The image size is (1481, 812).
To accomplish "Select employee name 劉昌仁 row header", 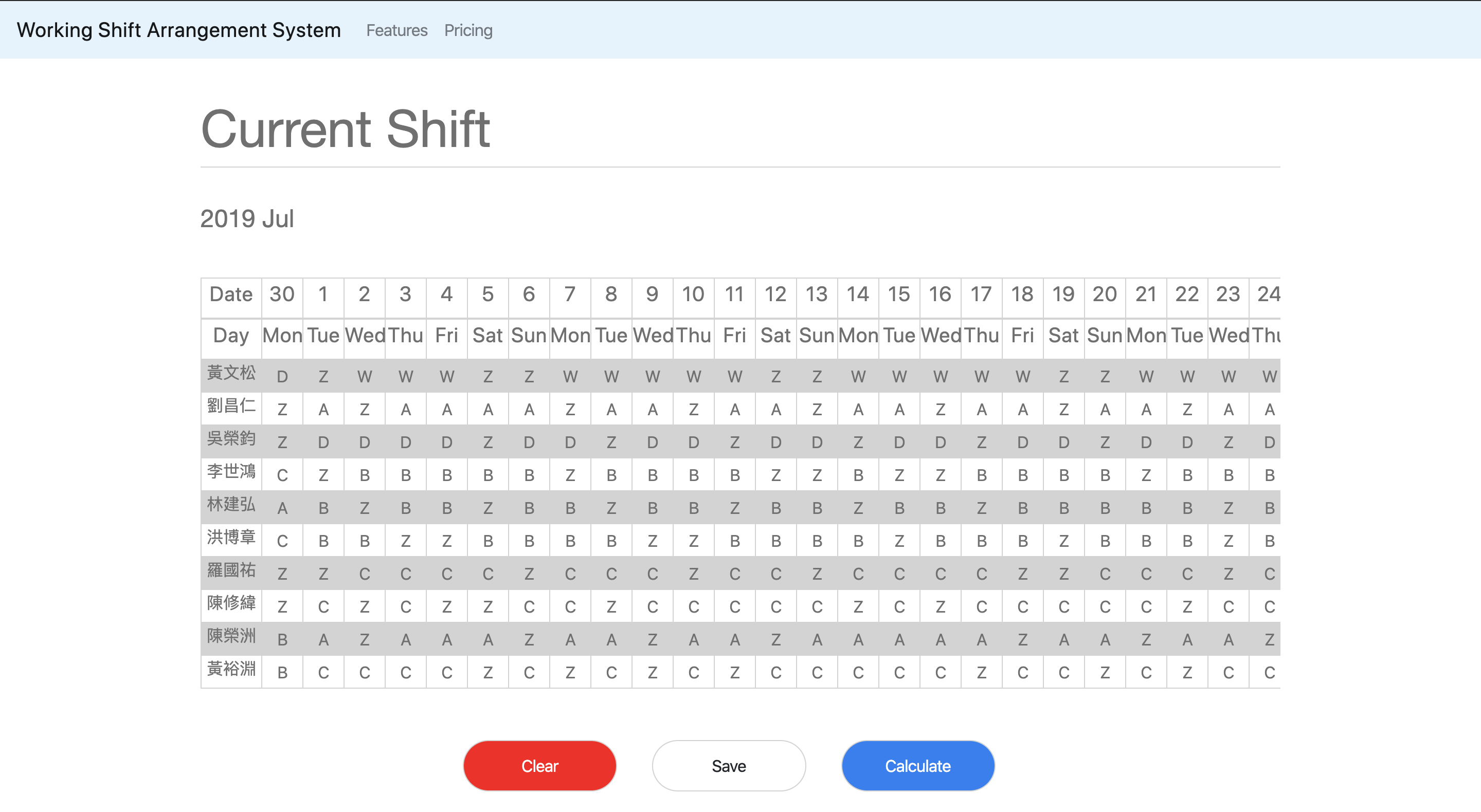I will pos(230,407).
